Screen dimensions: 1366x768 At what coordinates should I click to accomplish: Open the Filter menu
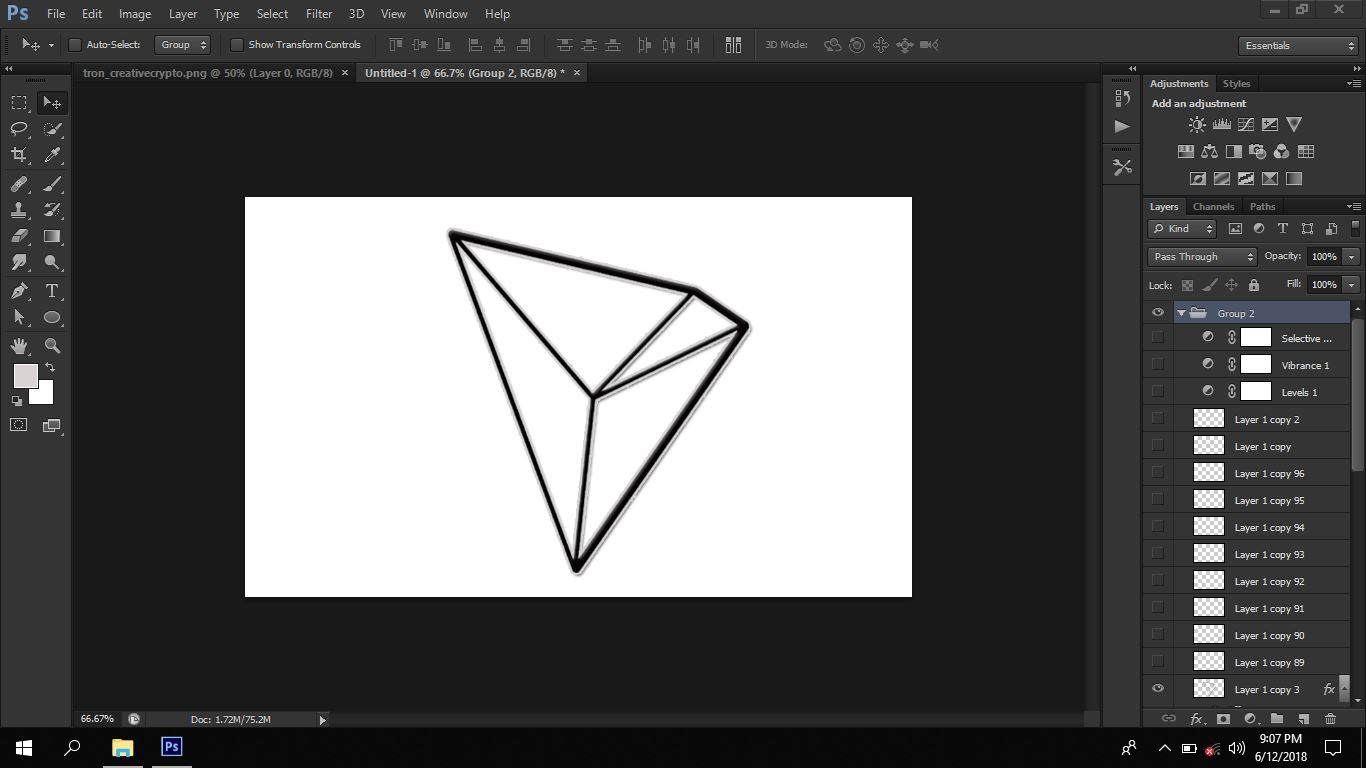319,14
